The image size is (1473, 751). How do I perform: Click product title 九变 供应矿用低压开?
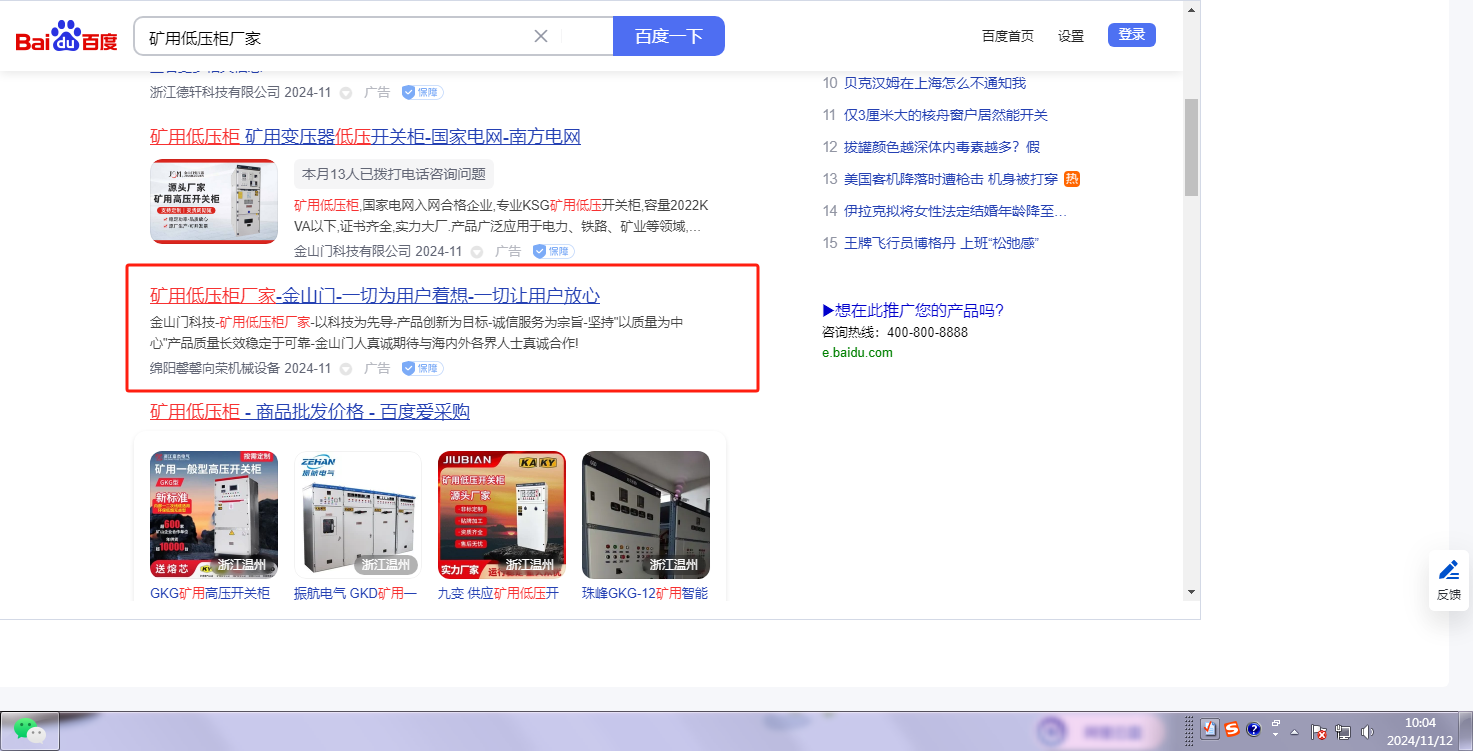point(498,593)
